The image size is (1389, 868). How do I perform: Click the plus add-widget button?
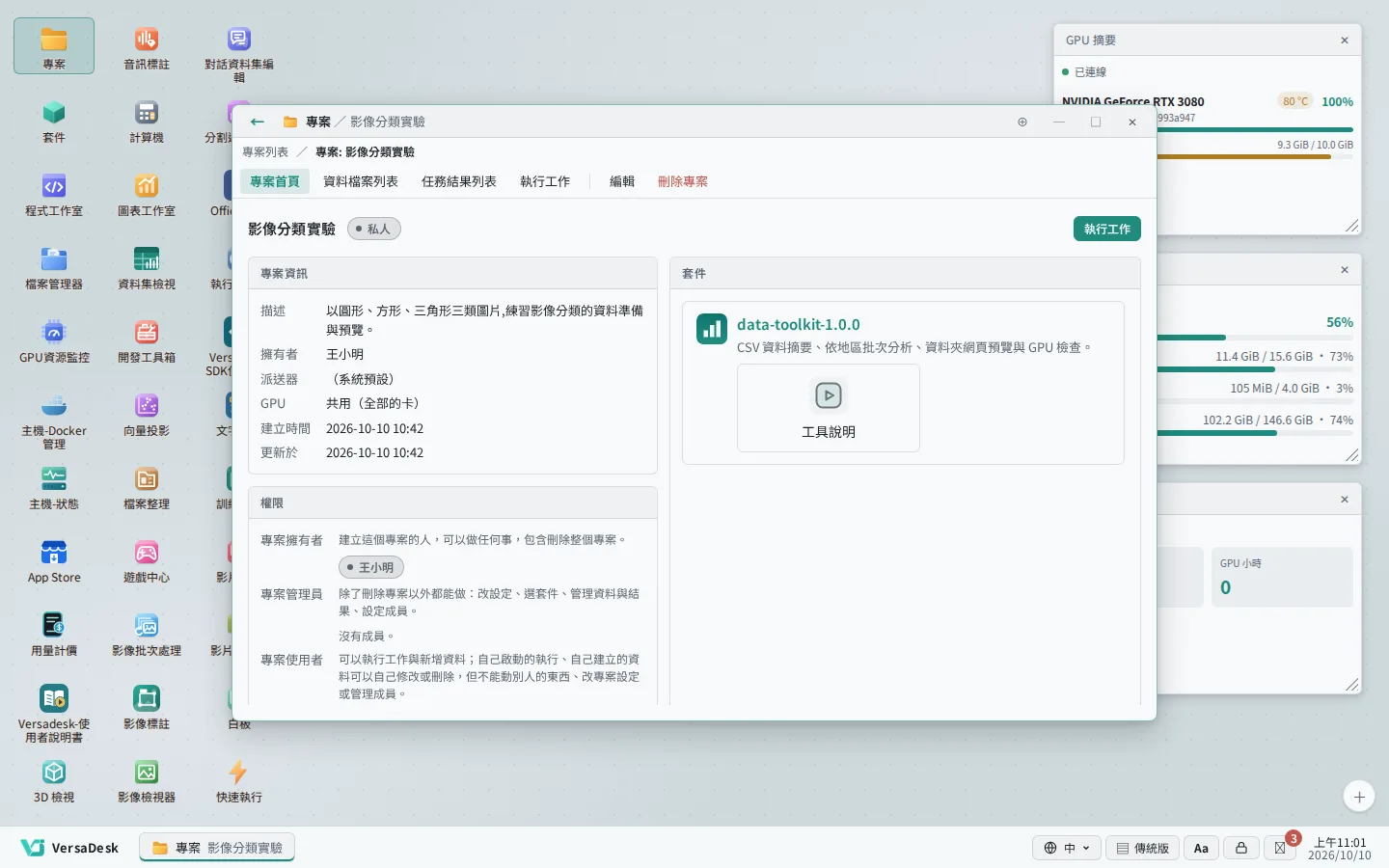tap(1359, 797)
